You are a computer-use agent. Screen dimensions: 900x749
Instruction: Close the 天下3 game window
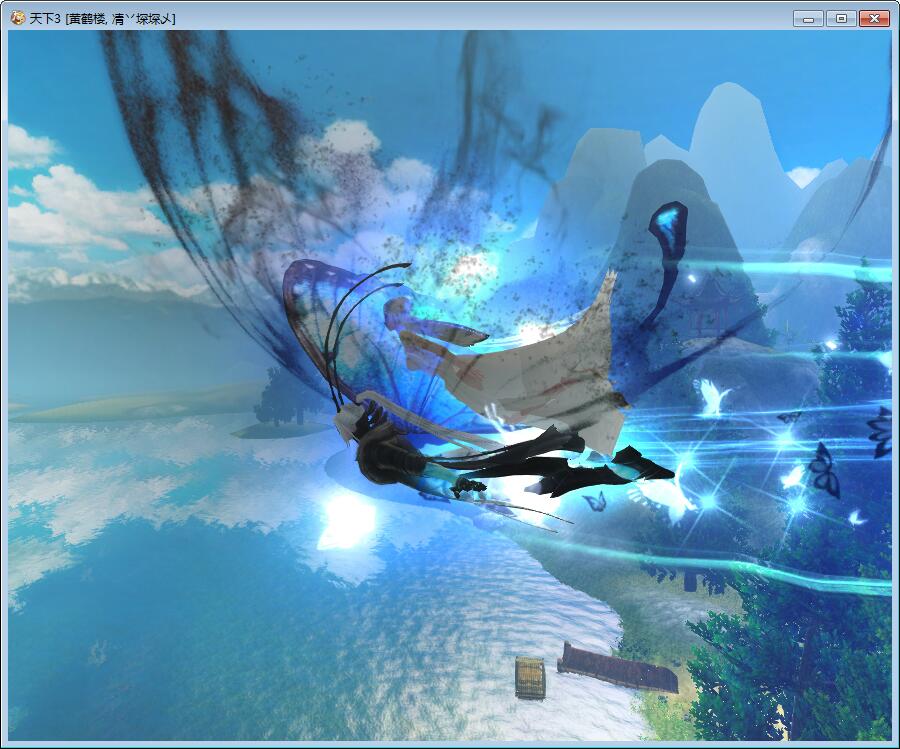(x=874, y=19)
